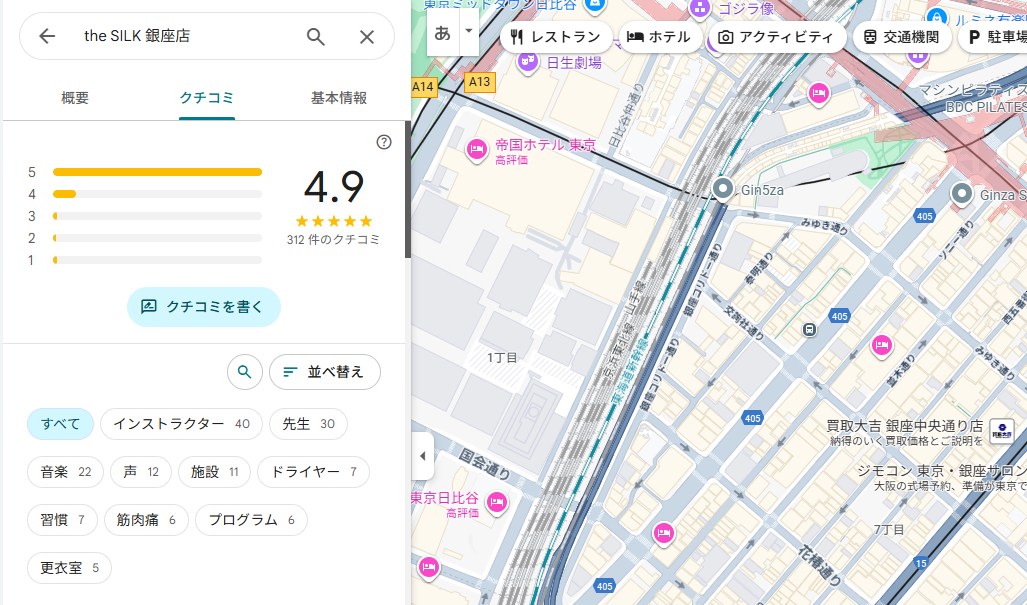Select the 帝国ホテル 東京 hotel pin
Image resolution: width=1027 pixels, height=605 pixels.
[477, 150]
